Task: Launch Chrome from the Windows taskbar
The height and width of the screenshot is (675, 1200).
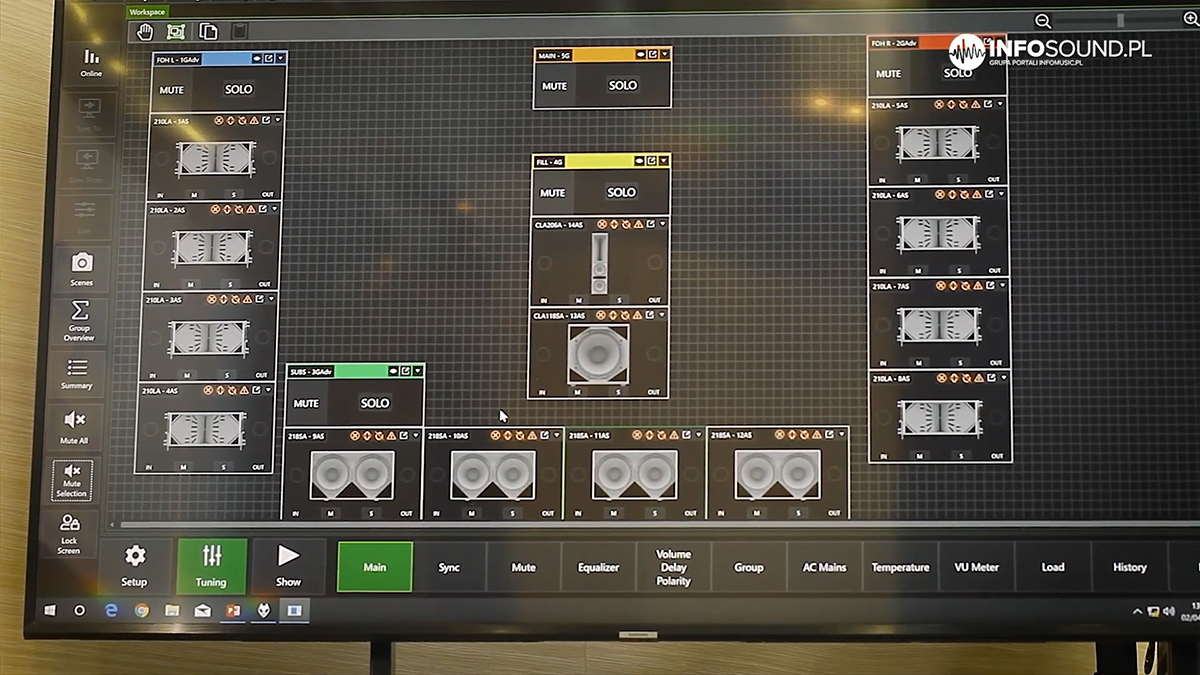Action: tap(142, 611)
